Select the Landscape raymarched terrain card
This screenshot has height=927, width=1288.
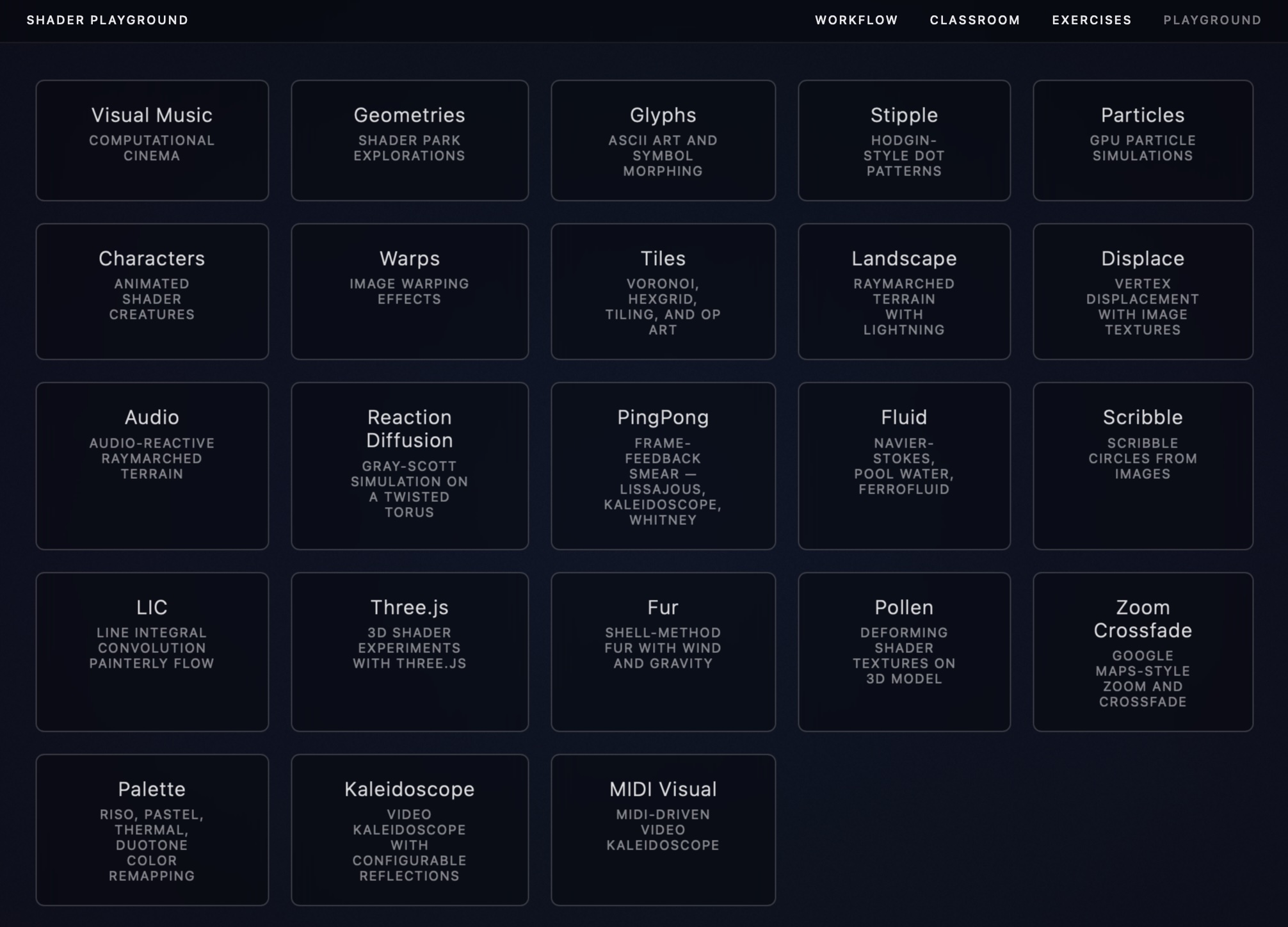pyautogui.click(x=904, y=291)
